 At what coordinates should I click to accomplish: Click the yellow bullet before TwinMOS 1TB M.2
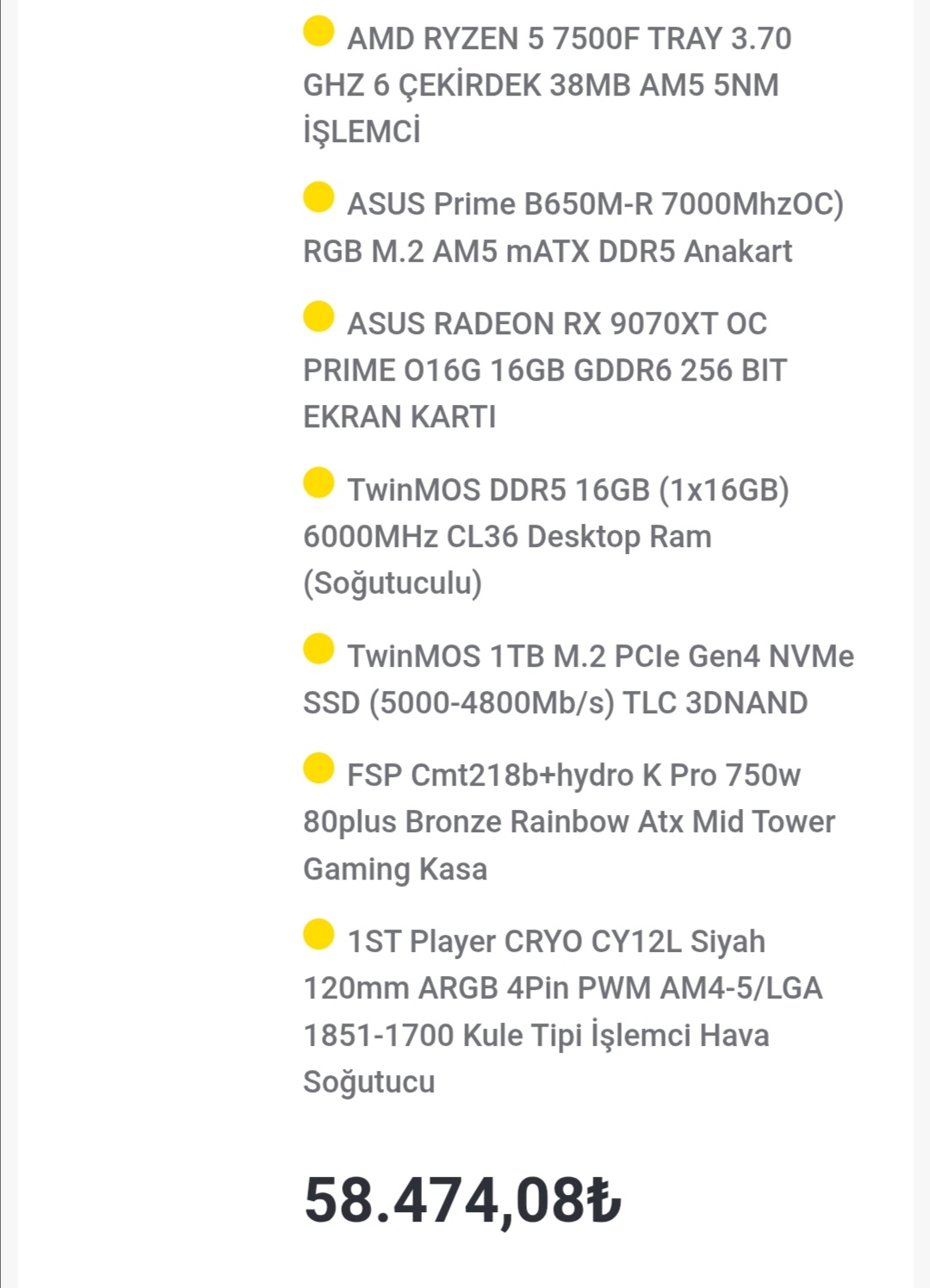(x=319, y=649)
